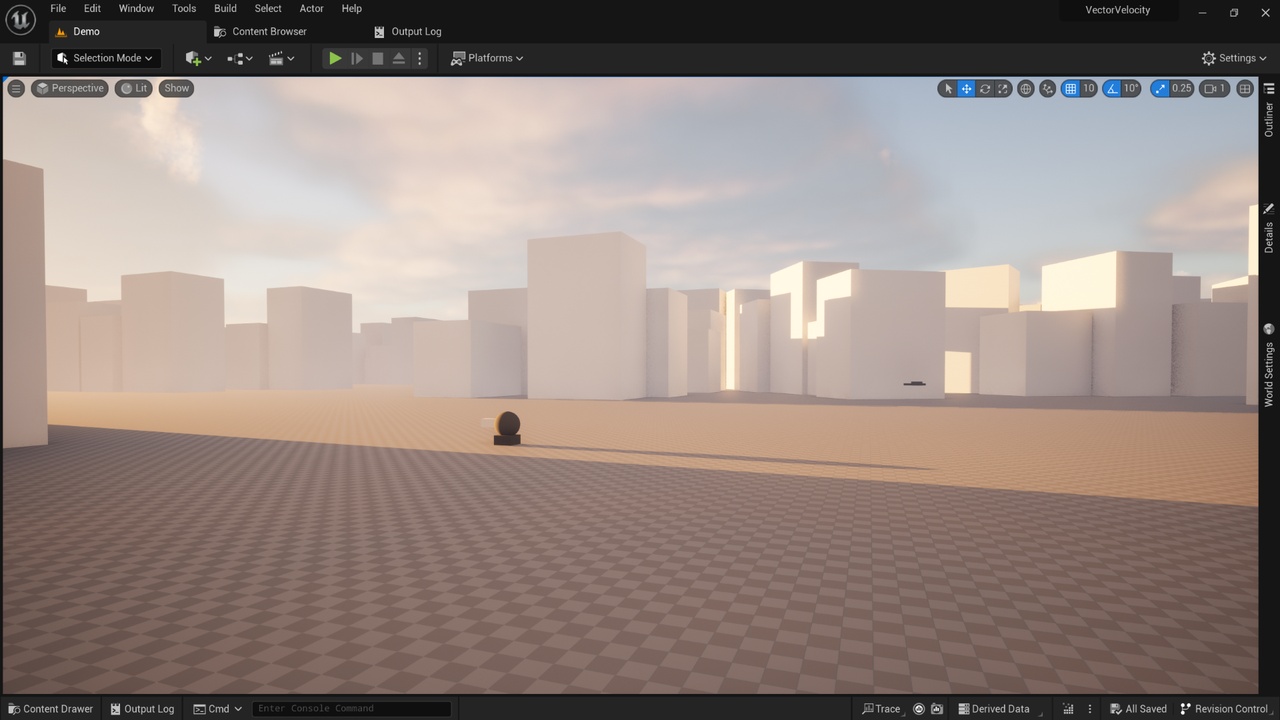Click the Unreal Engine logo icon
Viewport: 1280px width, 720px height.
(x=21, y=19)
